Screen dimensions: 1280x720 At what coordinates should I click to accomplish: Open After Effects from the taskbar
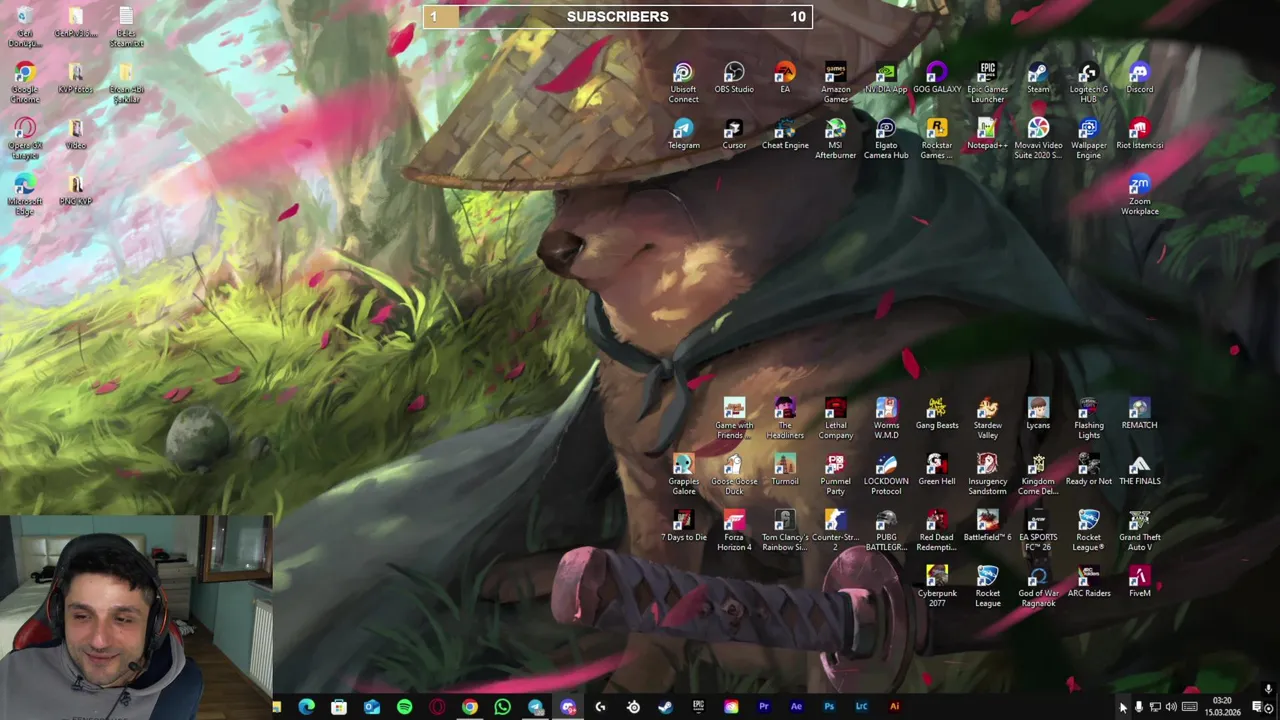796,707
